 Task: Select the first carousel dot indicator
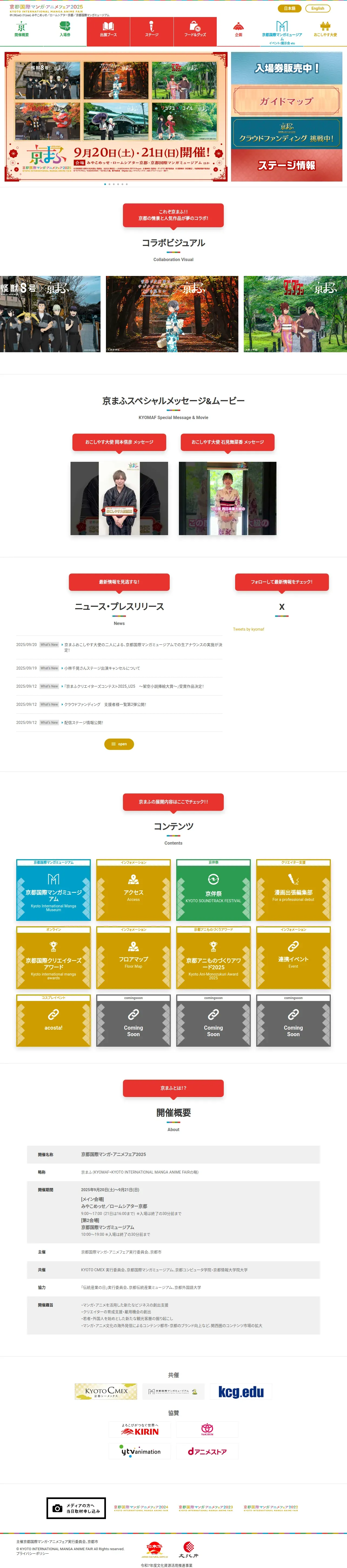coord(105,184)
